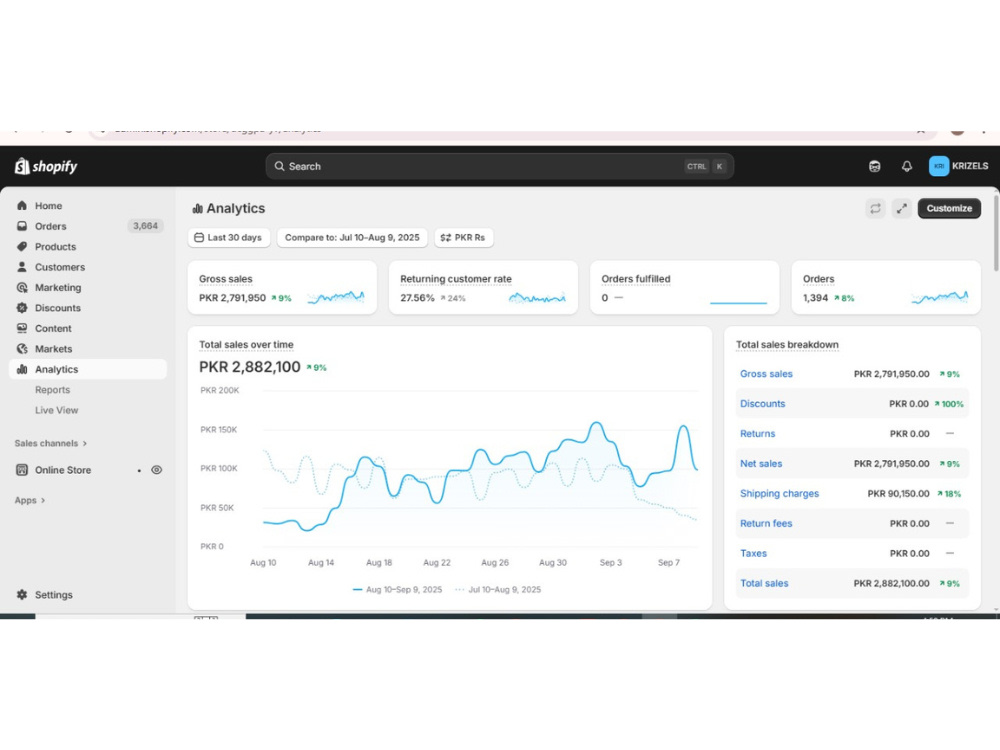The height and width of the screenshot is (750, 1000).
Task: Click the Settings gear icon
Action: [x=22, y=594]
